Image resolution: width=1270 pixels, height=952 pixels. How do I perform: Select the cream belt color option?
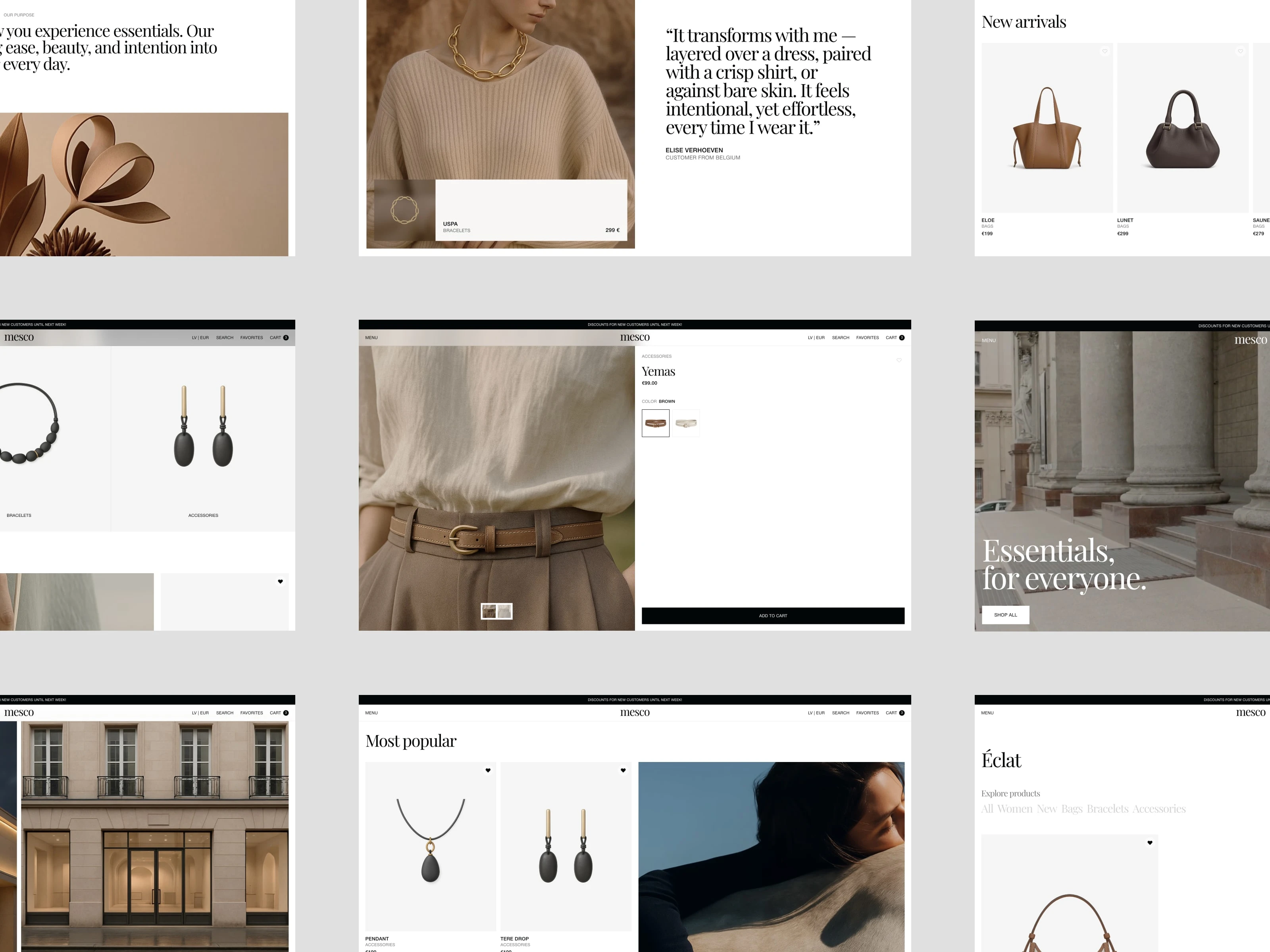686,424
